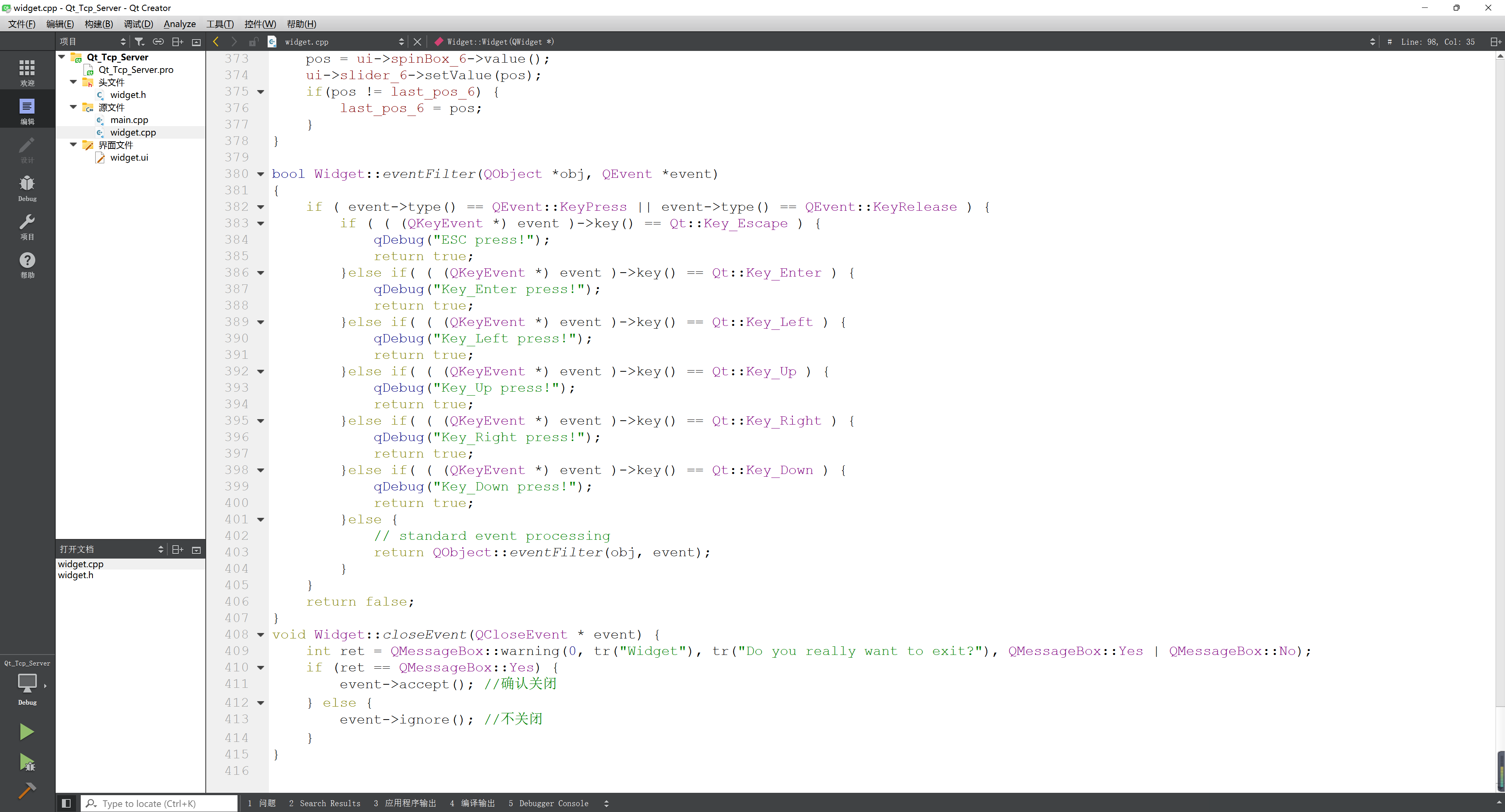Click the green Run button

(26, 731)
